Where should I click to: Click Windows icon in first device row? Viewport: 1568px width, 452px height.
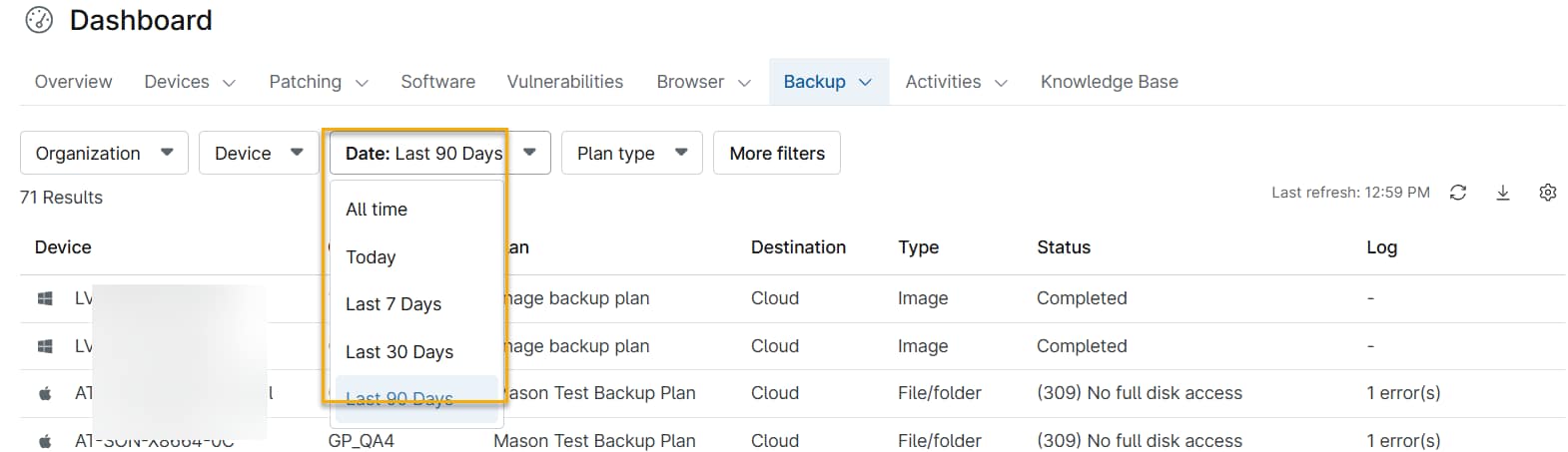pos(45,298)
